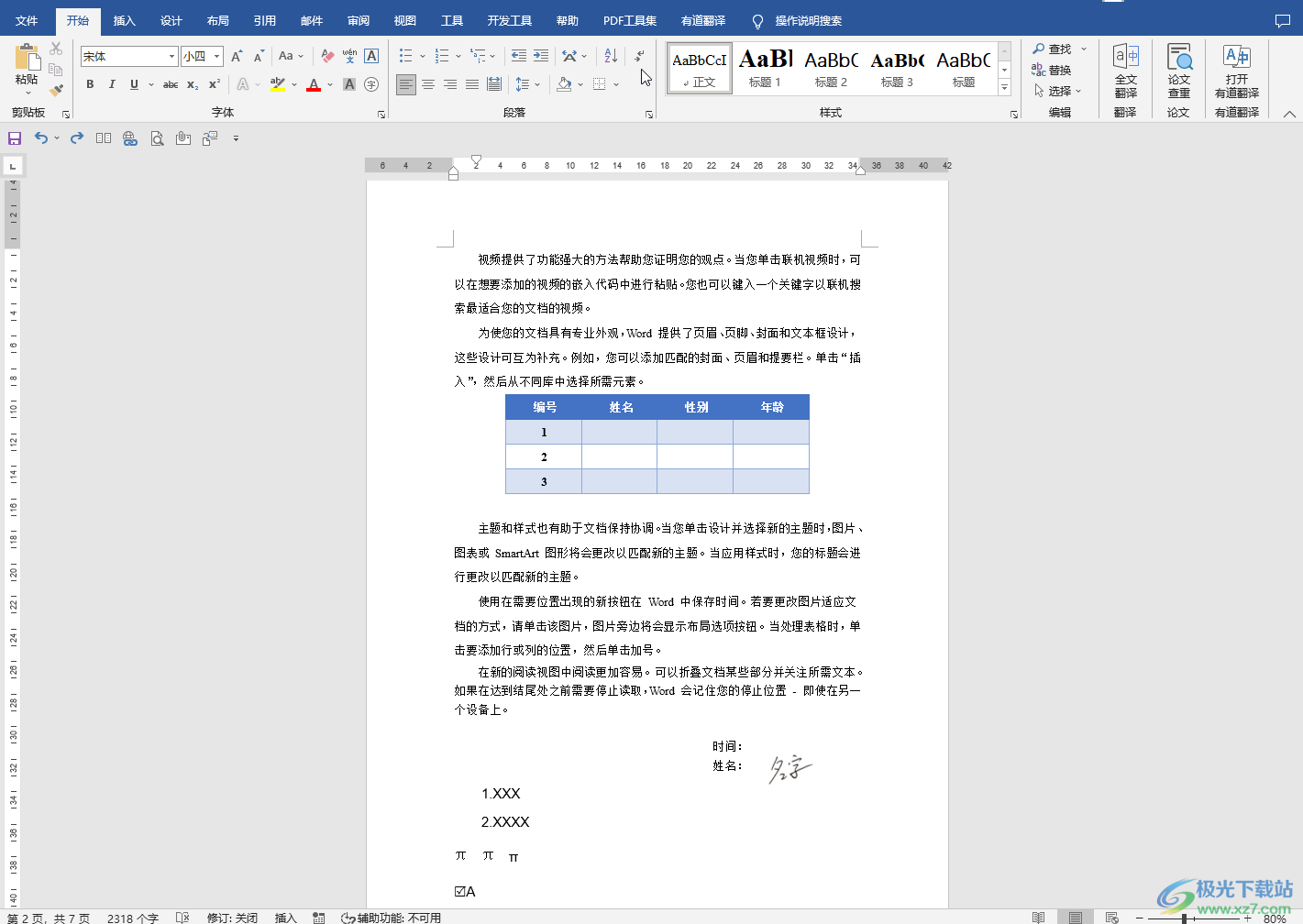Click the first-line indent marker on ruler
The height and width of the screenshot is (924, 1303).
click(x=476, y=160)
